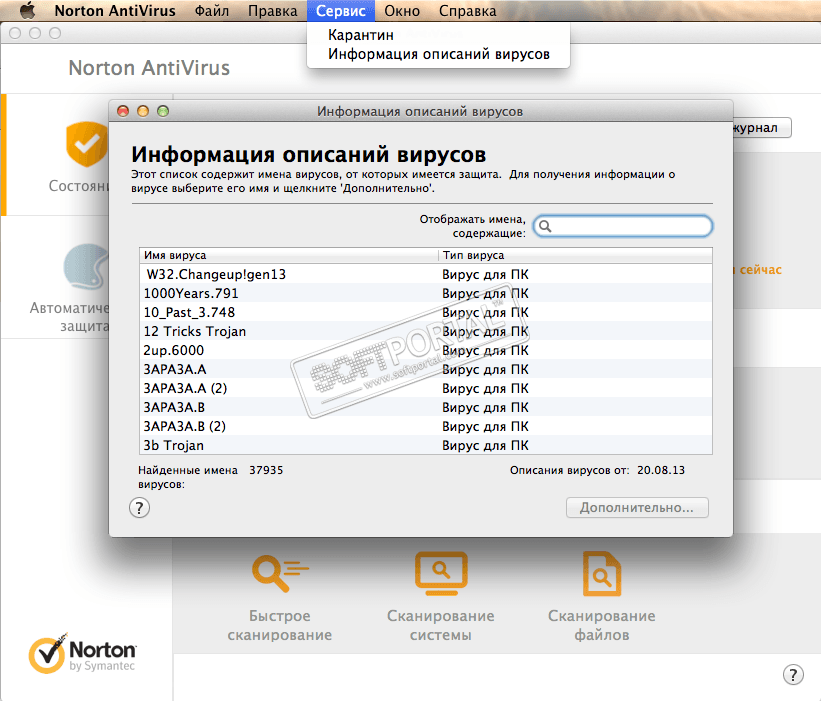Click the Сервис menu

pyautogui.click(x=341, y=10)
